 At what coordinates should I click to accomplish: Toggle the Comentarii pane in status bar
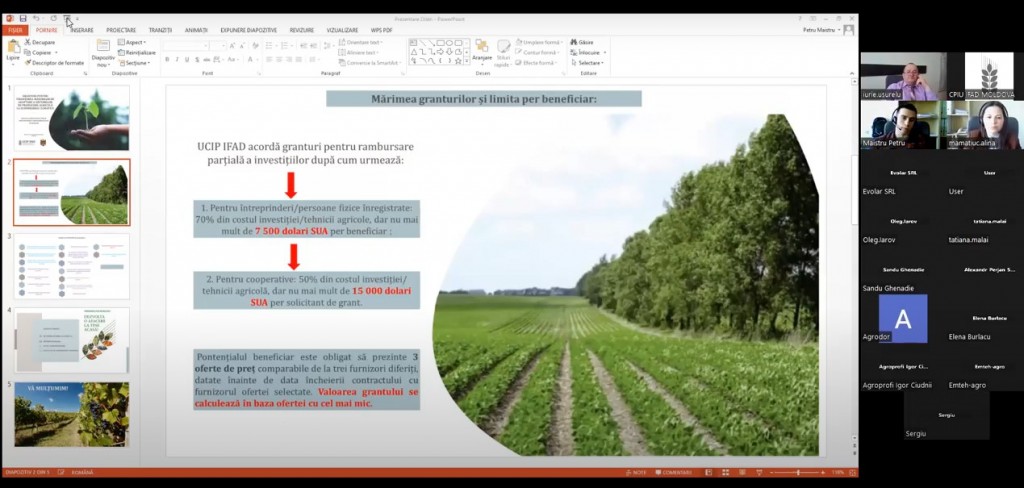(673, 472)
